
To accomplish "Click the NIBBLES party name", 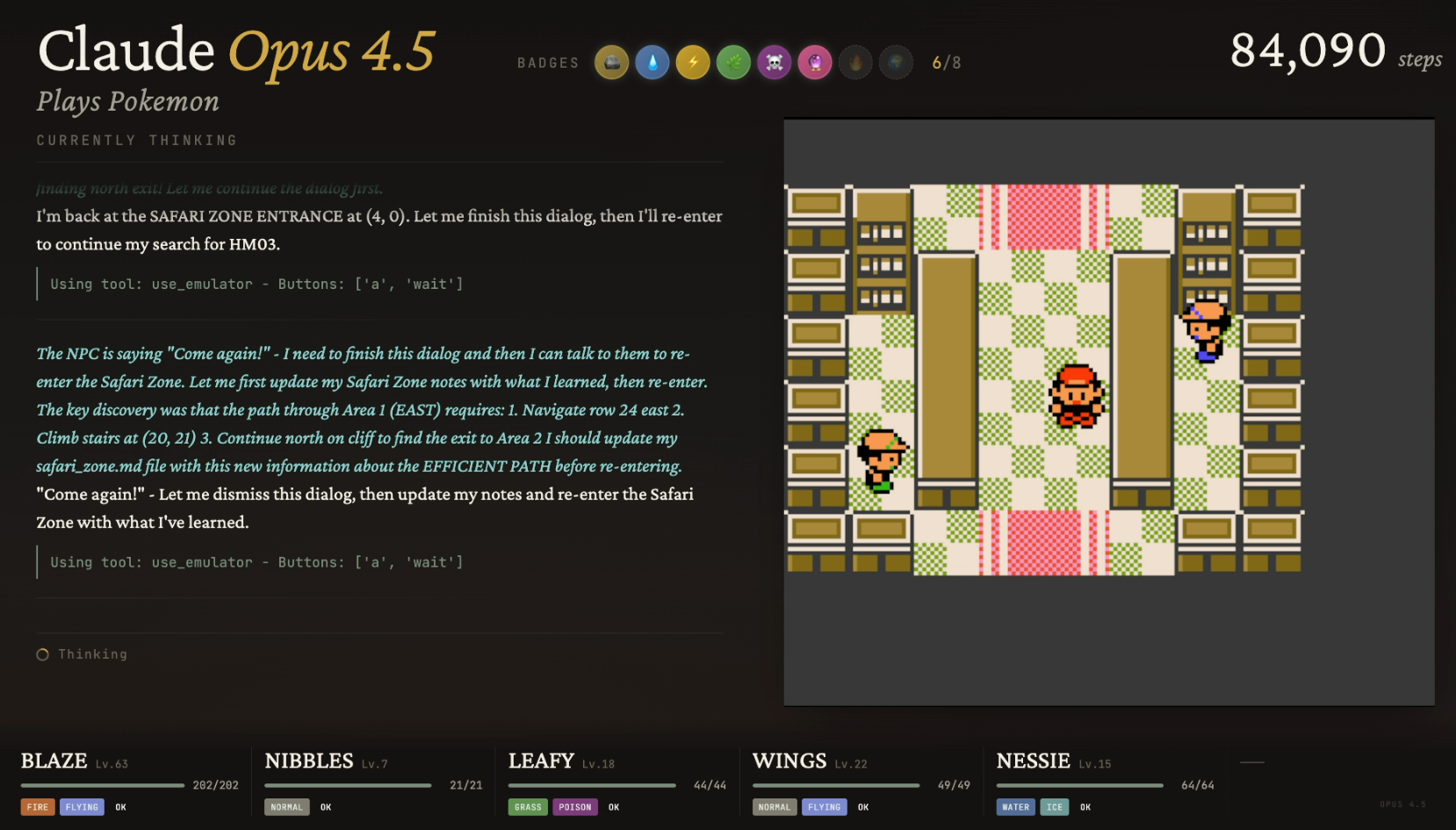I will (309, 761).
